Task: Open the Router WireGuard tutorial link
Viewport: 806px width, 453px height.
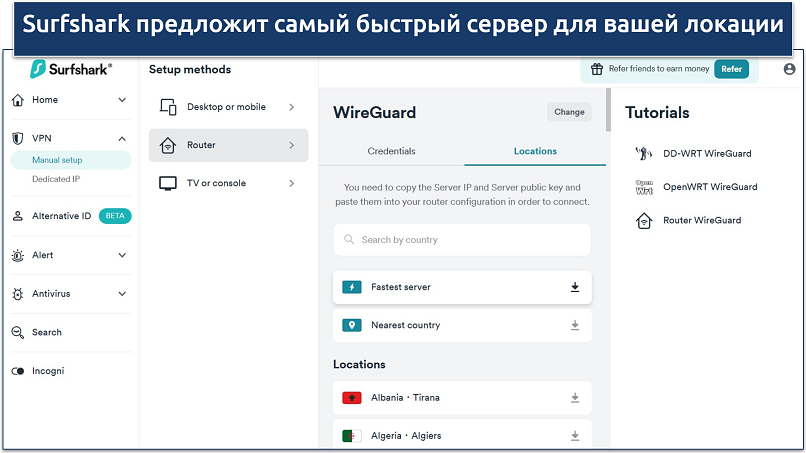Action: click(x=702, y=220)
